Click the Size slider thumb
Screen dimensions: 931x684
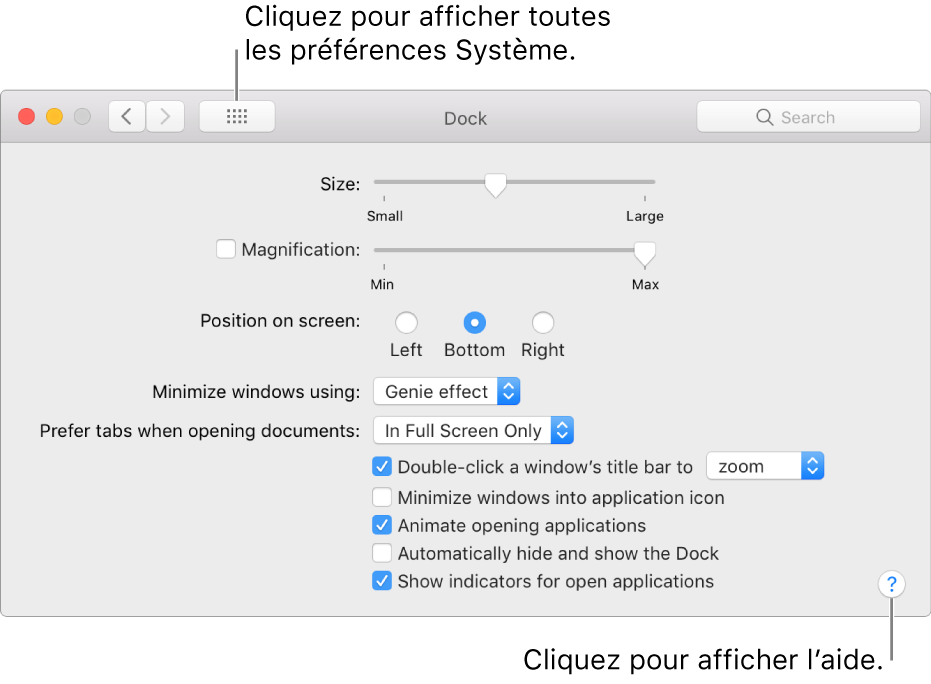click(495, 185)
